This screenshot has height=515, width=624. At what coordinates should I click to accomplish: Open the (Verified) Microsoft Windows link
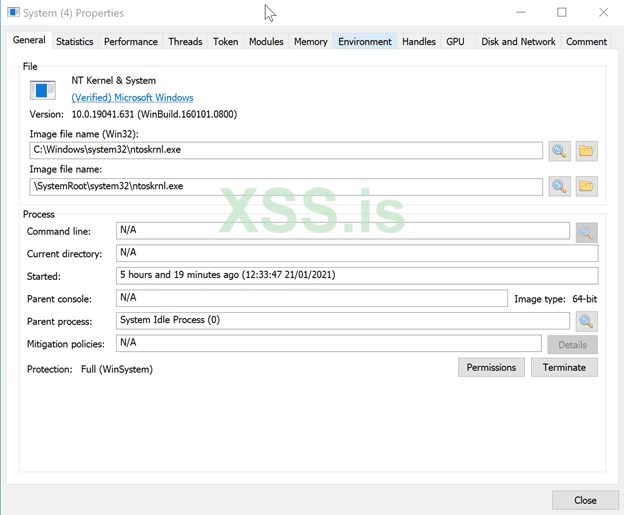(x=133, y=98)
